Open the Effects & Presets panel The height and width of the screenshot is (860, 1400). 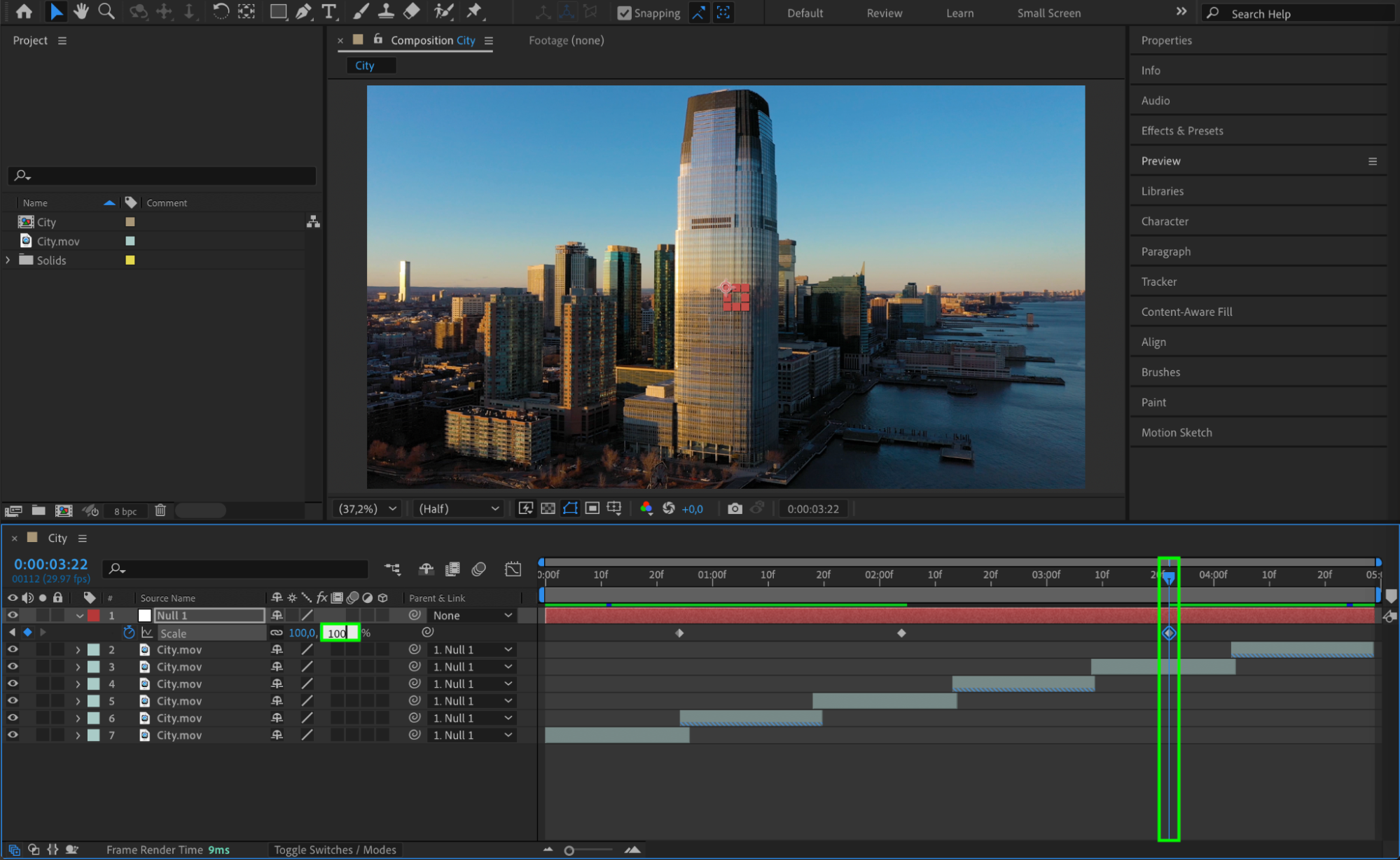point(1182,131)
